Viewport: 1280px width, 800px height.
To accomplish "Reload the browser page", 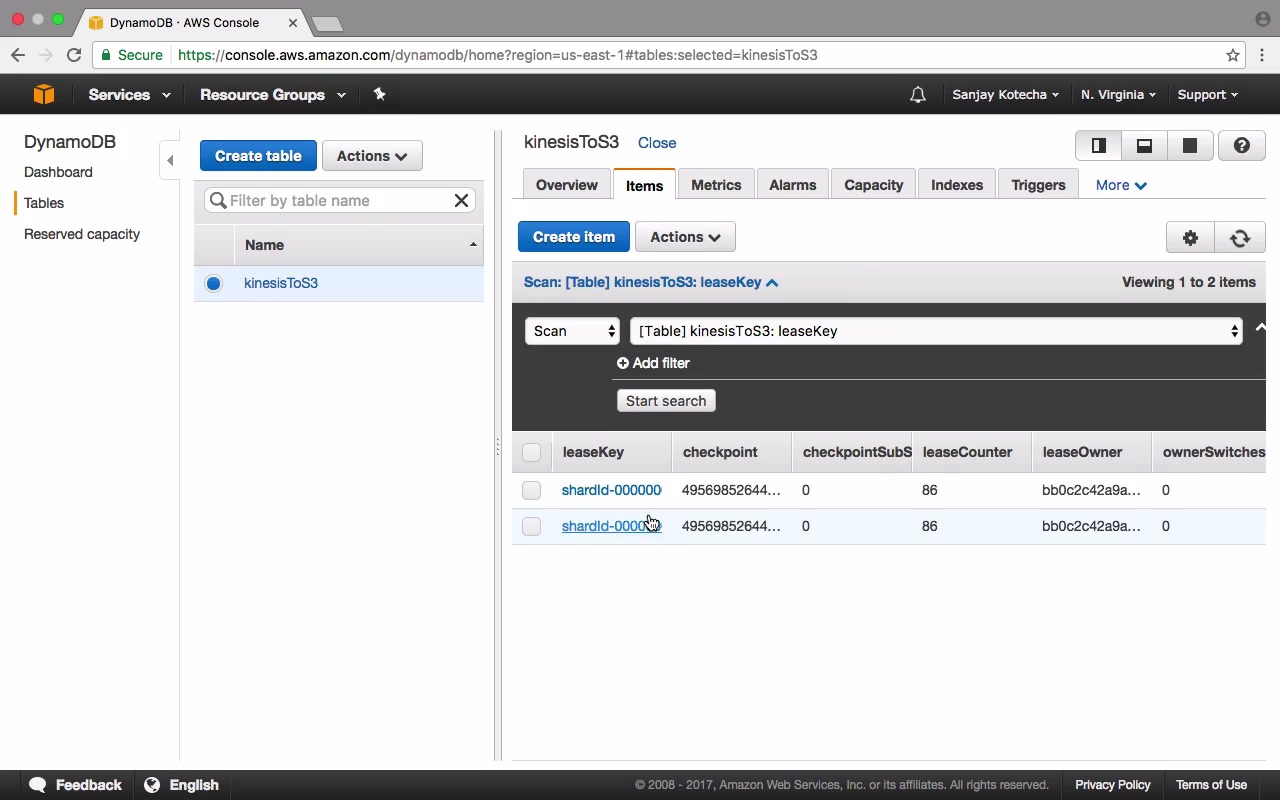I will pos(74,55).
